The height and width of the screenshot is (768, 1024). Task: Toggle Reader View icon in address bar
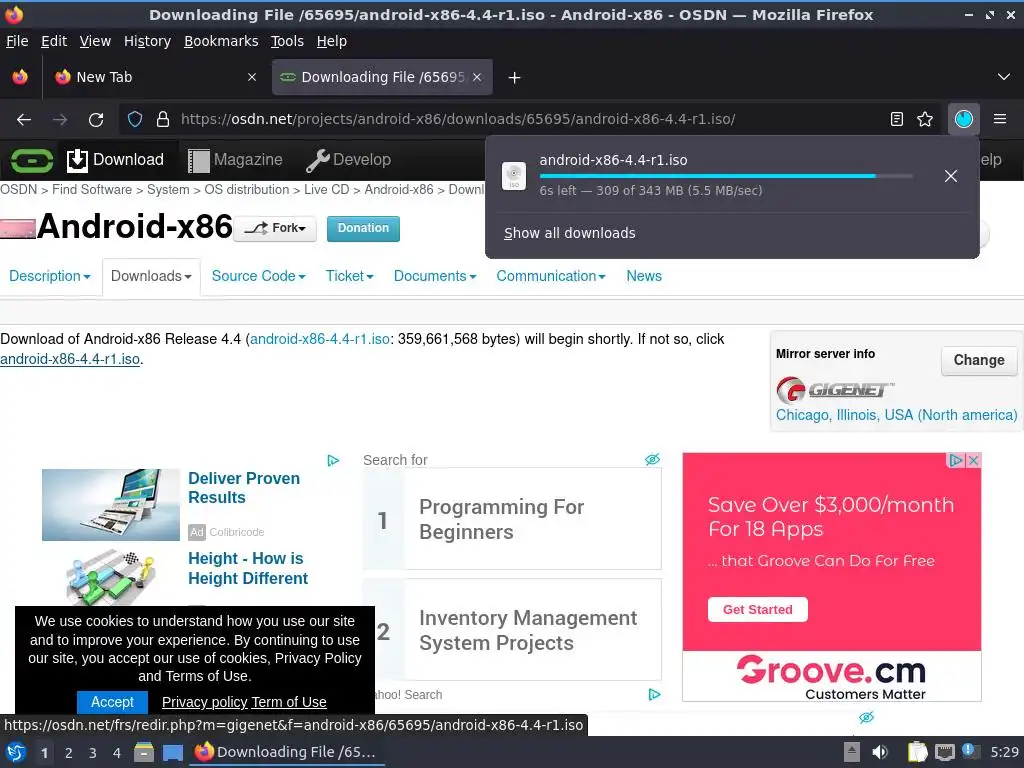point(897,119)
